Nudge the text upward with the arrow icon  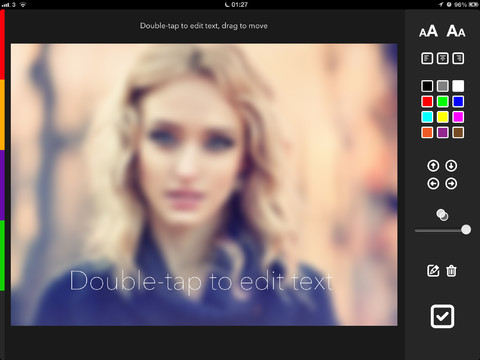tap(433, 166)
